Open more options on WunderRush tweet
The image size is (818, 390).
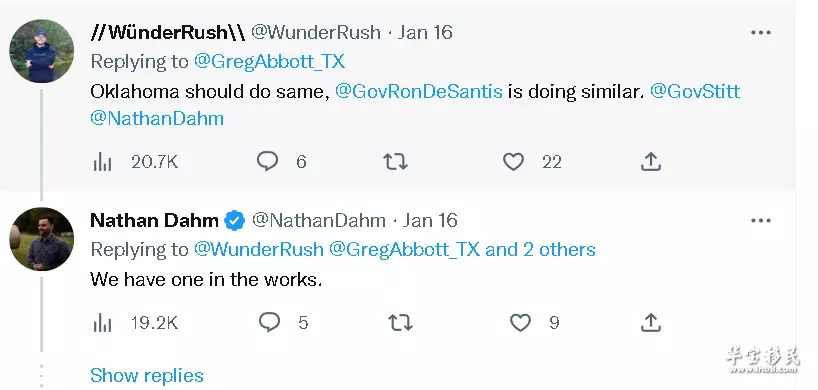[x=761, y=32]
